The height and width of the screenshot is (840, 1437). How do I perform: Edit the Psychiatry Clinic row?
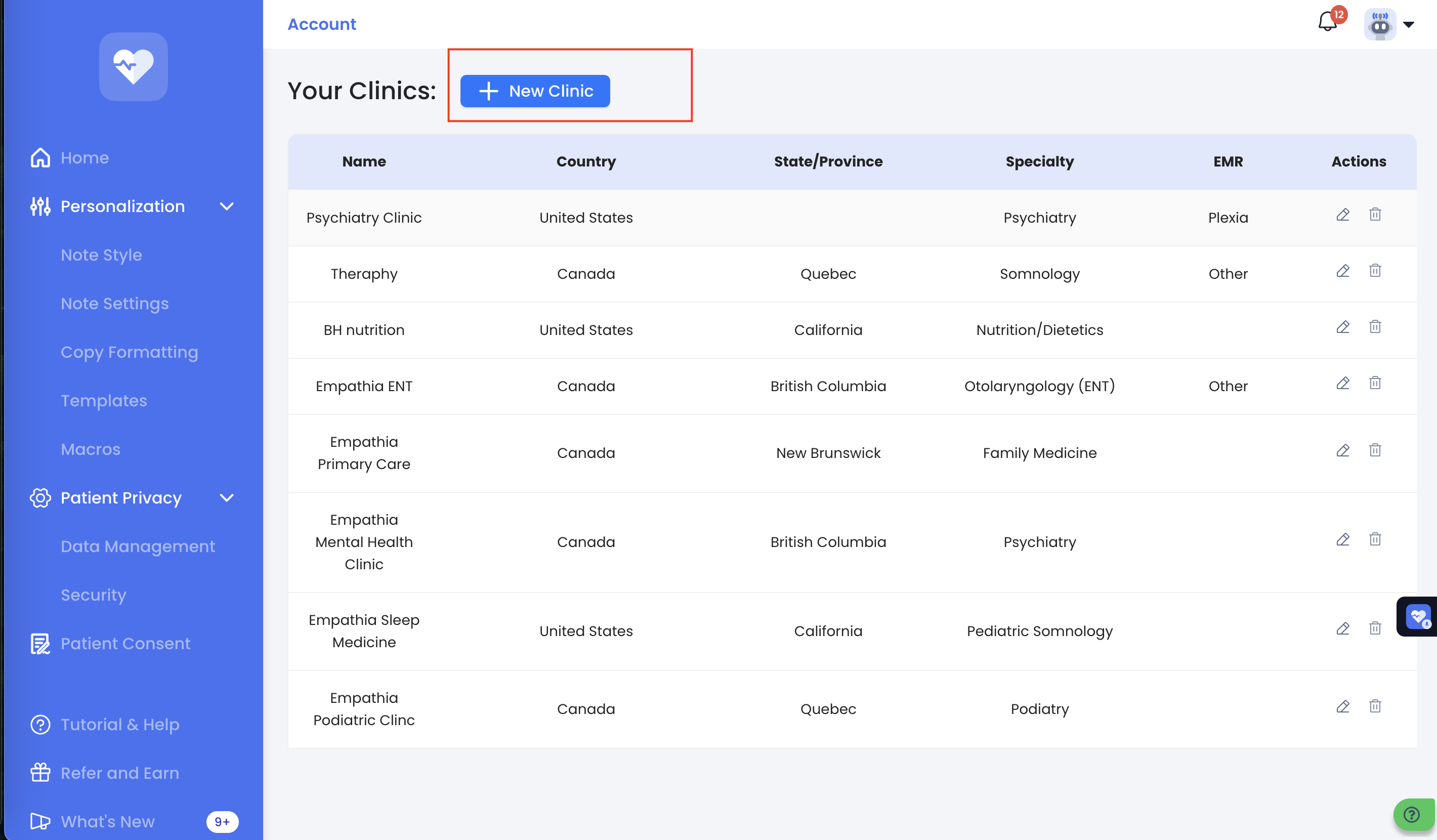(1342, 215)
